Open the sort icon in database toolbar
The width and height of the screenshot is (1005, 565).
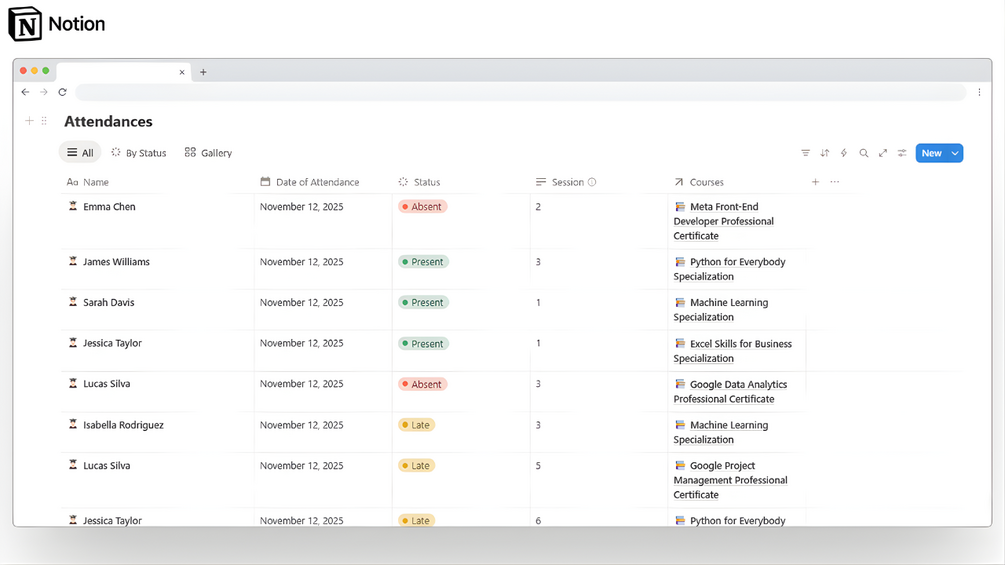(x=825, y=153)
